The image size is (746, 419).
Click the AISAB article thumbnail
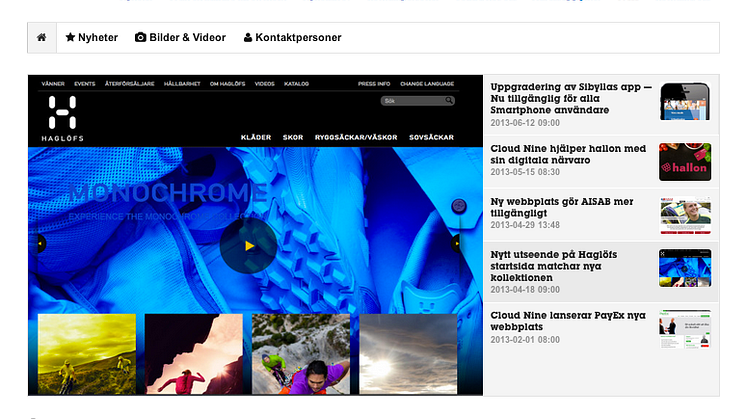pos(685,215)
